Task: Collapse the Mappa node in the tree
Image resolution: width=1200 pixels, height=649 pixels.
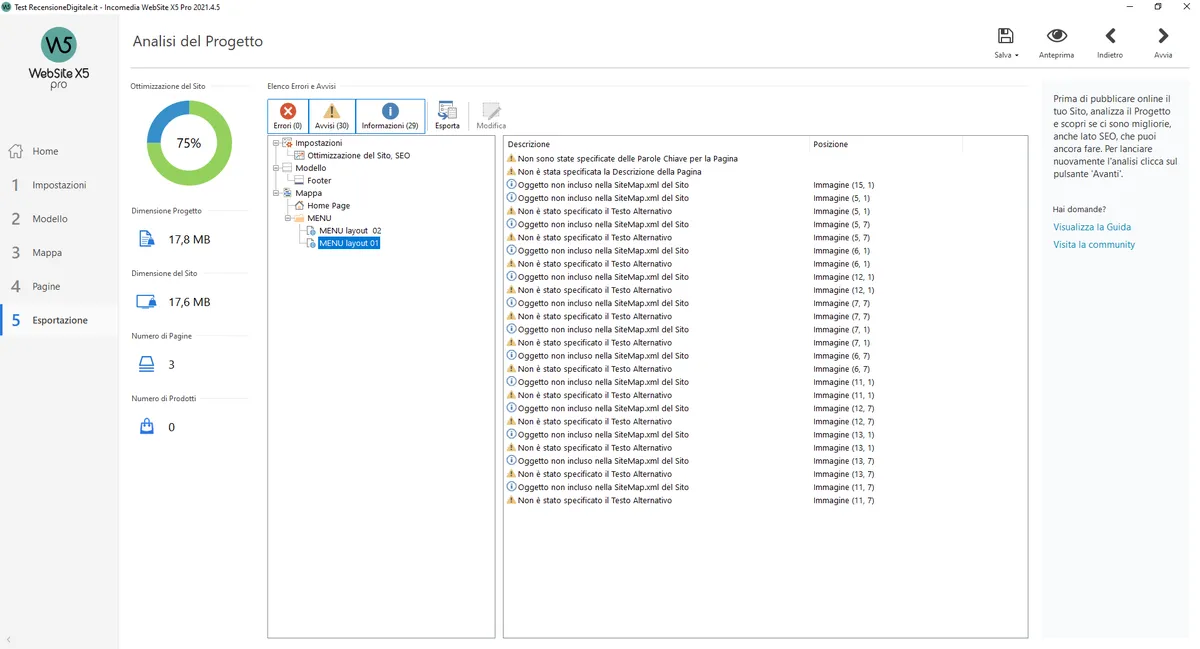Action: click(x=276, y=193)
